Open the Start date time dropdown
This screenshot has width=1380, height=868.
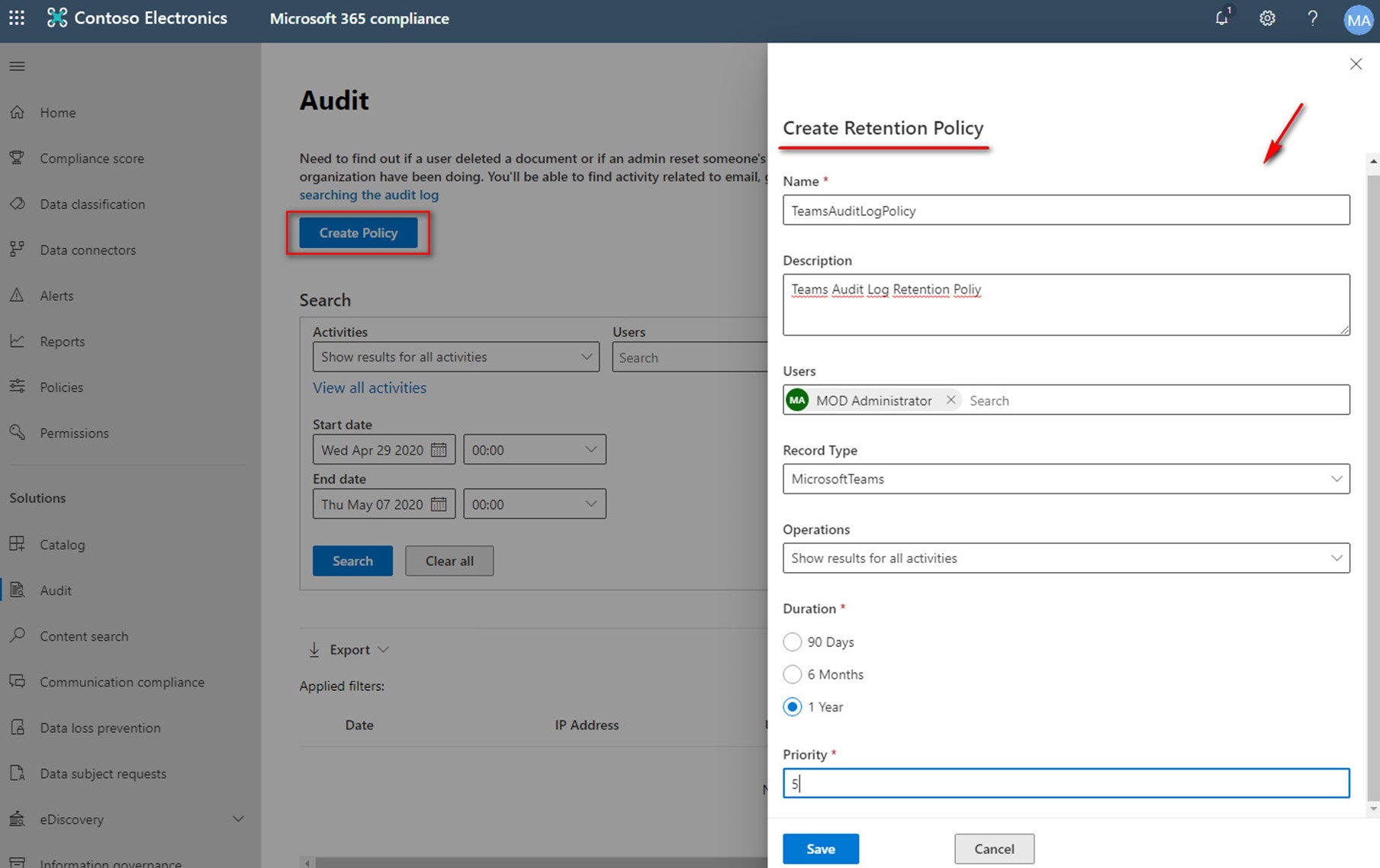(534, 450)
